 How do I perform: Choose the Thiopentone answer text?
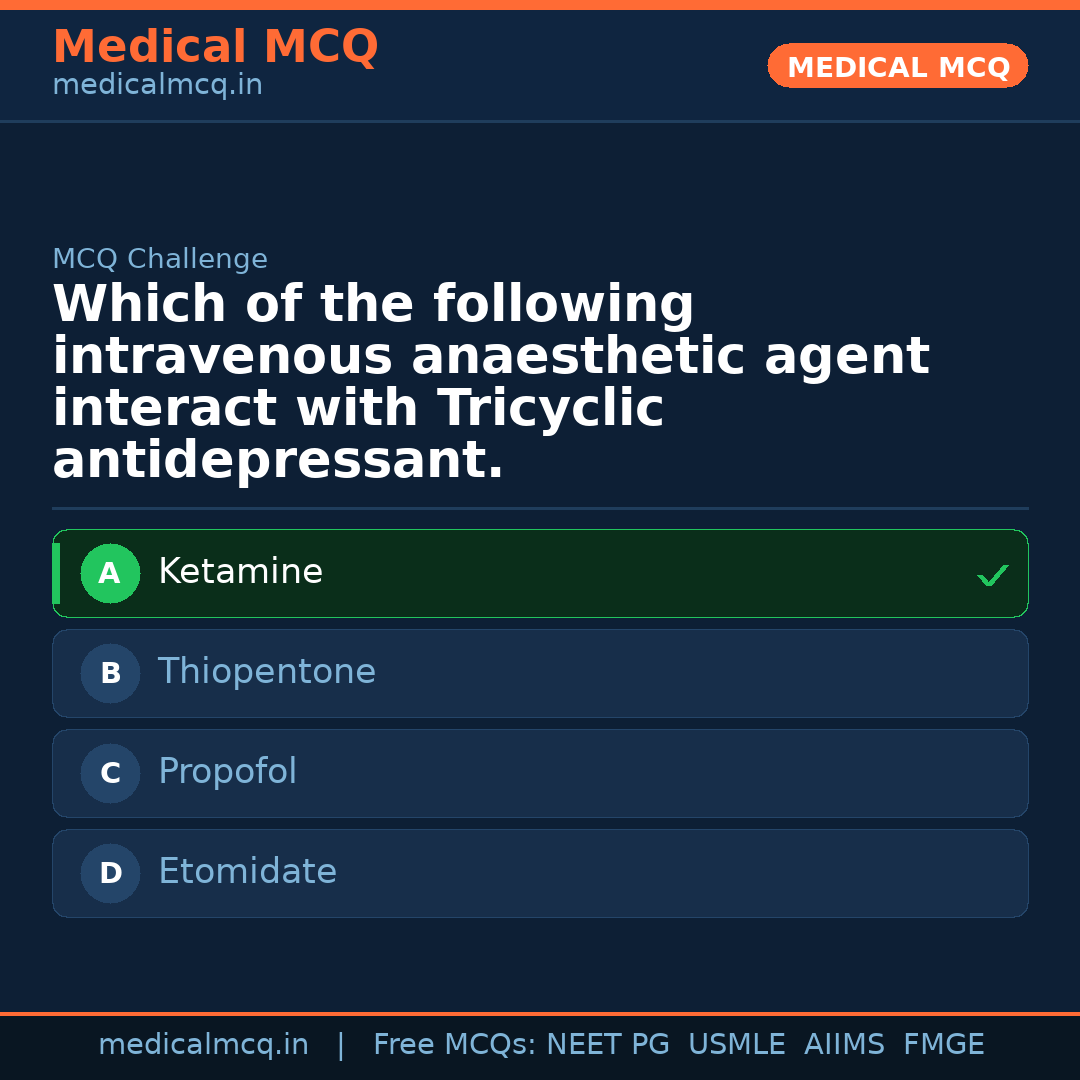coord(267,672)
